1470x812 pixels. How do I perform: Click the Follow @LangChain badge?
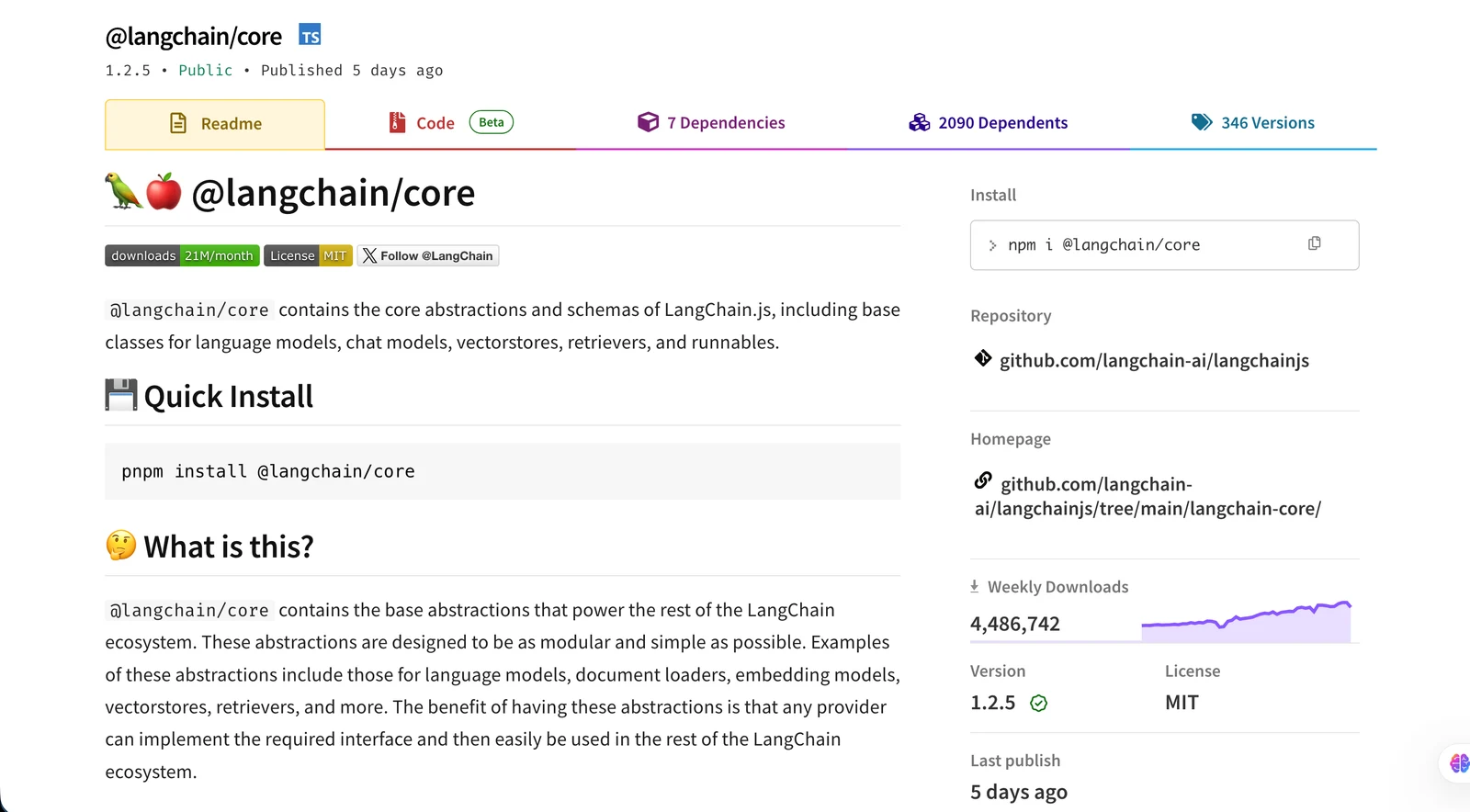coord(428,255)
